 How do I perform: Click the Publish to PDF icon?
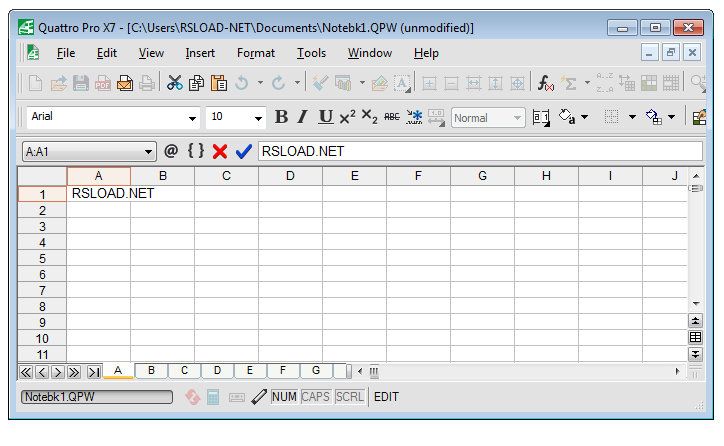103,84
